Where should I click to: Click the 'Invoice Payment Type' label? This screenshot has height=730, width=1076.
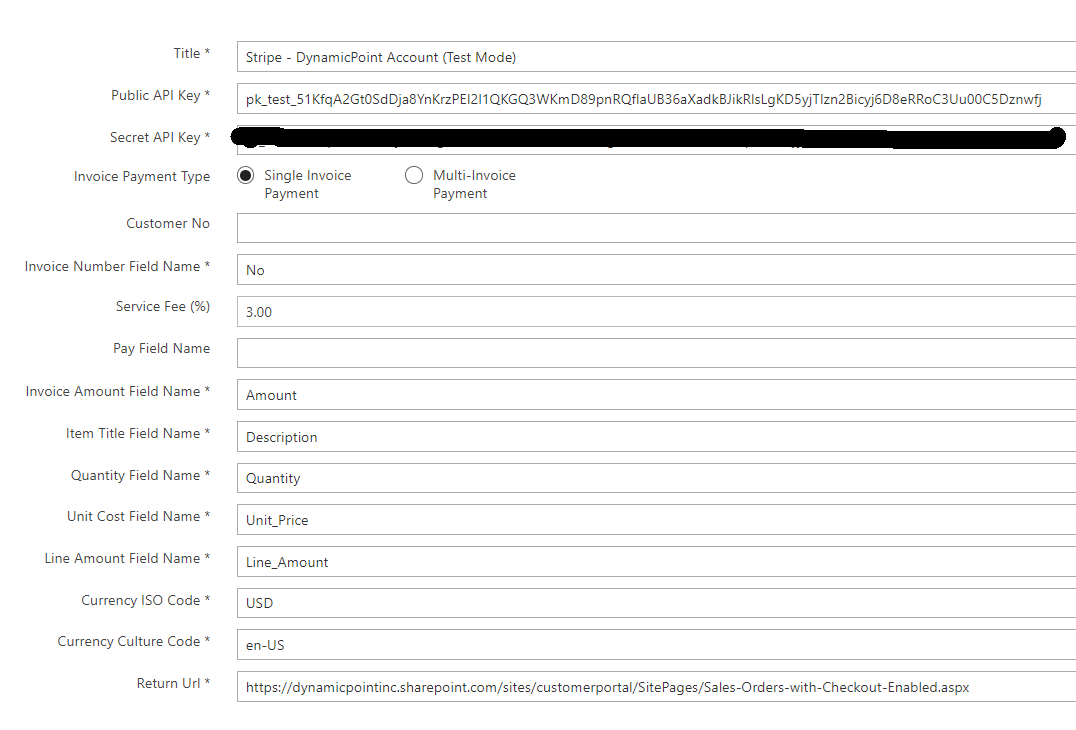(x=142, y=176)
